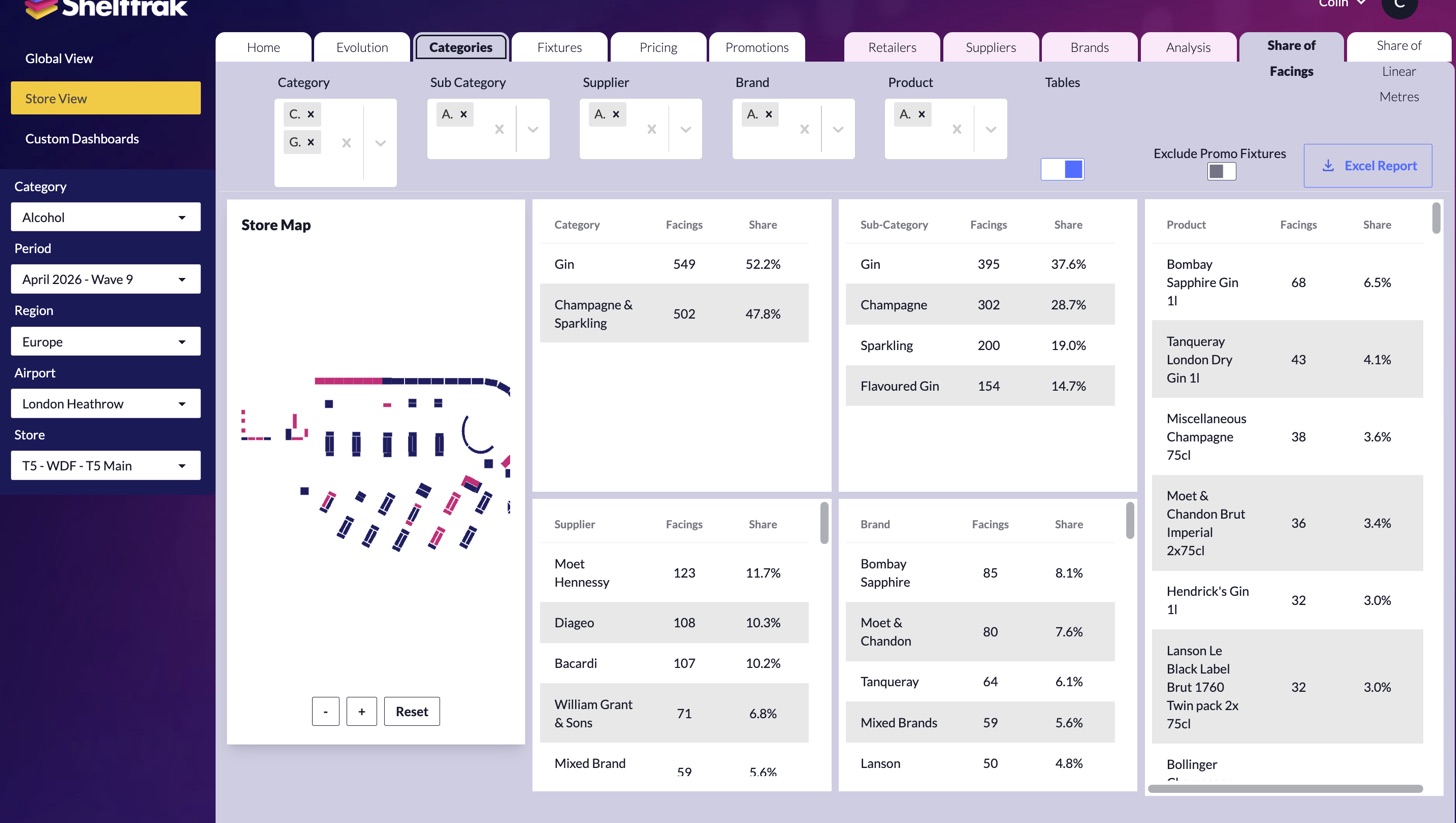Click the Flavoured Gin sub-category row
The image size is (1456, 823).
[x=980, y=386]
